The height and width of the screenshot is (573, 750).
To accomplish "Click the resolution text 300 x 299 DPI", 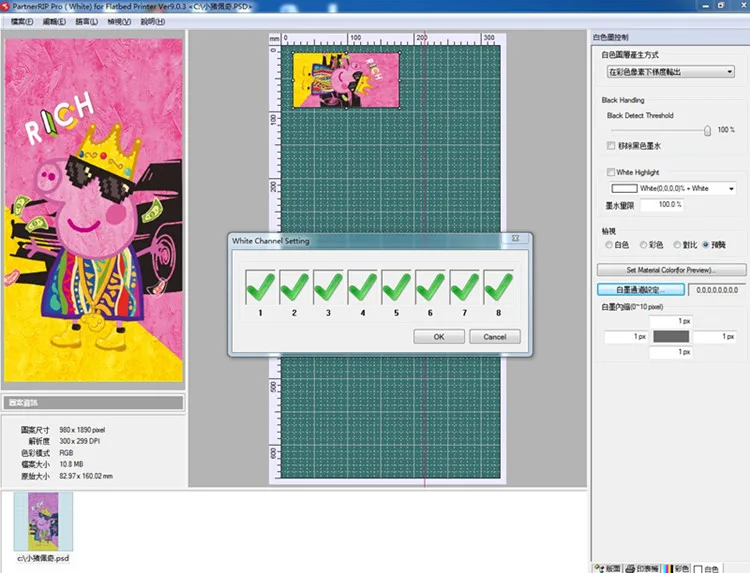I will click(x=79, y=441).
